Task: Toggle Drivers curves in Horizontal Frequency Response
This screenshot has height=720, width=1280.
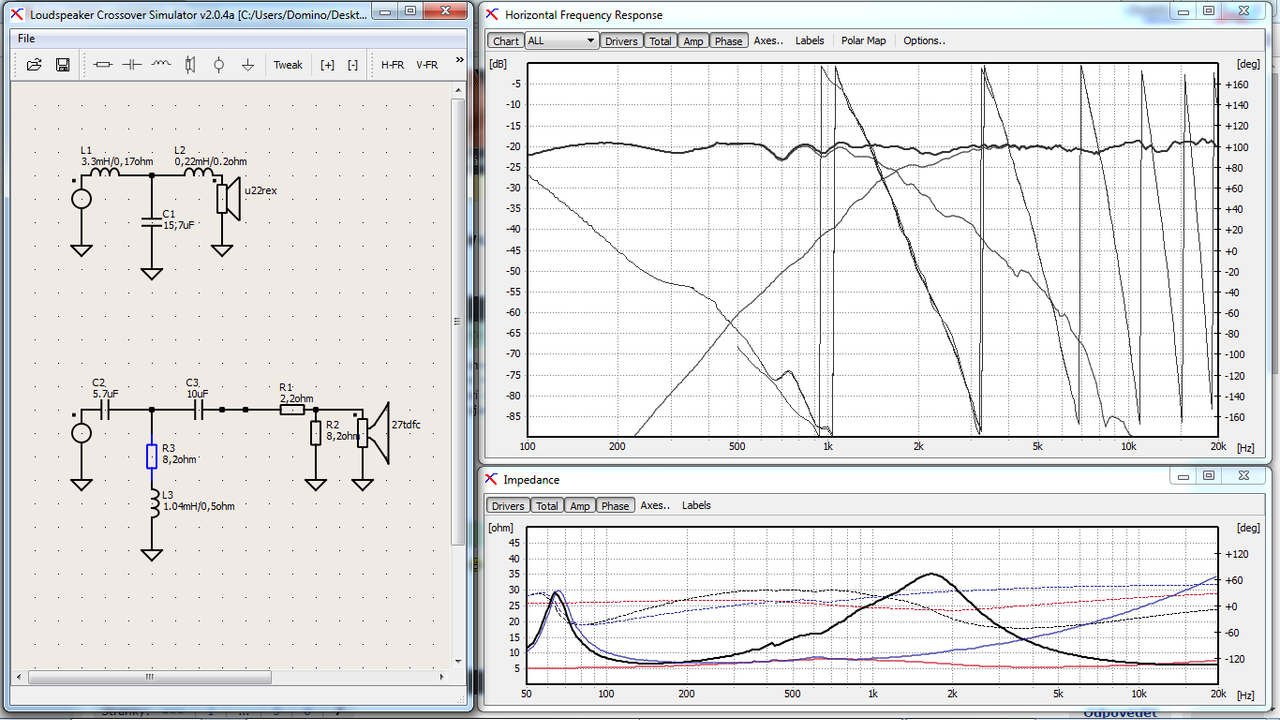Action: [x=621, y=41]
